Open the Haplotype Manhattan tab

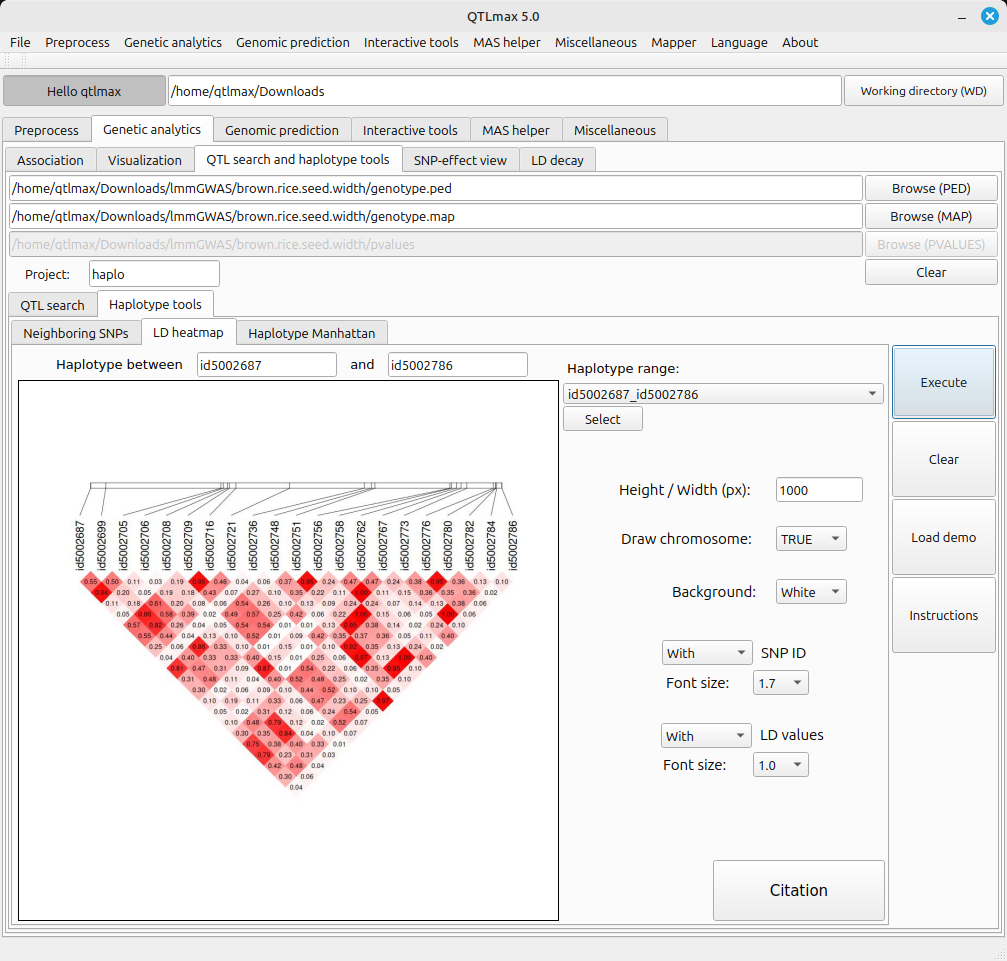(x=311, y=333)
